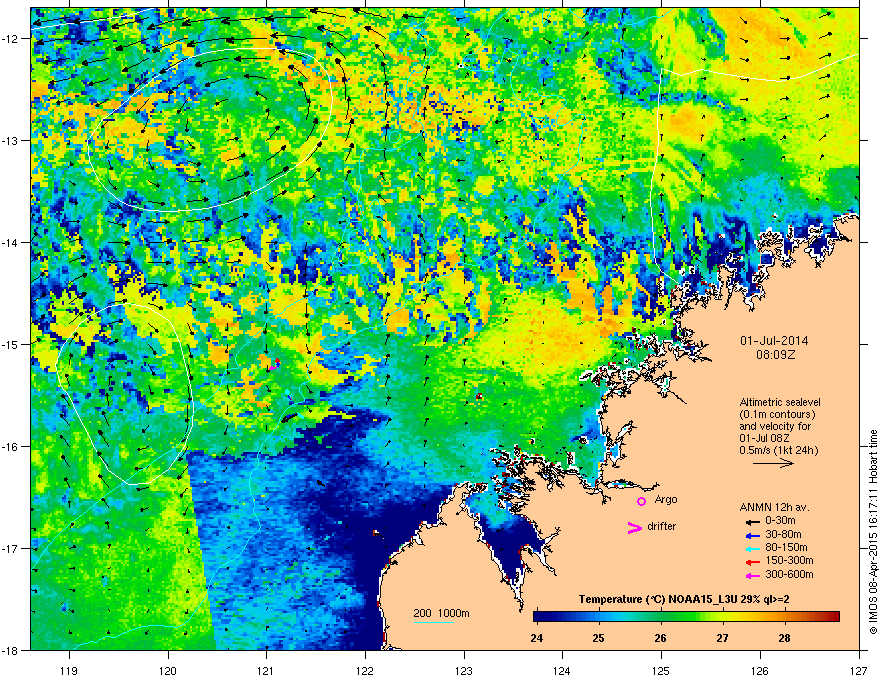Click the '-14' latitude axis label
The image size is (880, 680).
(10, 242)
